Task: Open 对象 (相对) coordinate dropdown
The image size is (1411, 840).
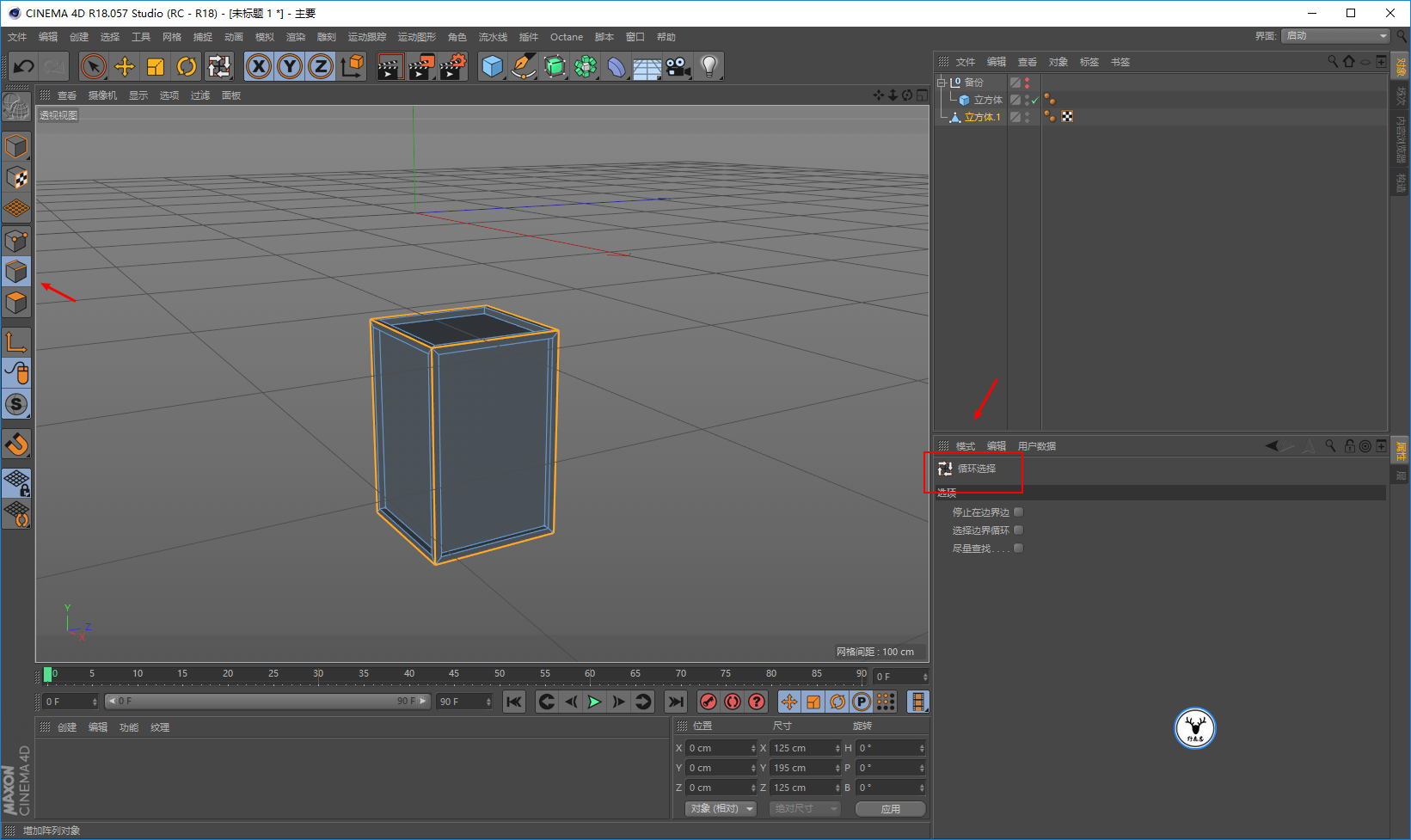Action: pos(721,809)
